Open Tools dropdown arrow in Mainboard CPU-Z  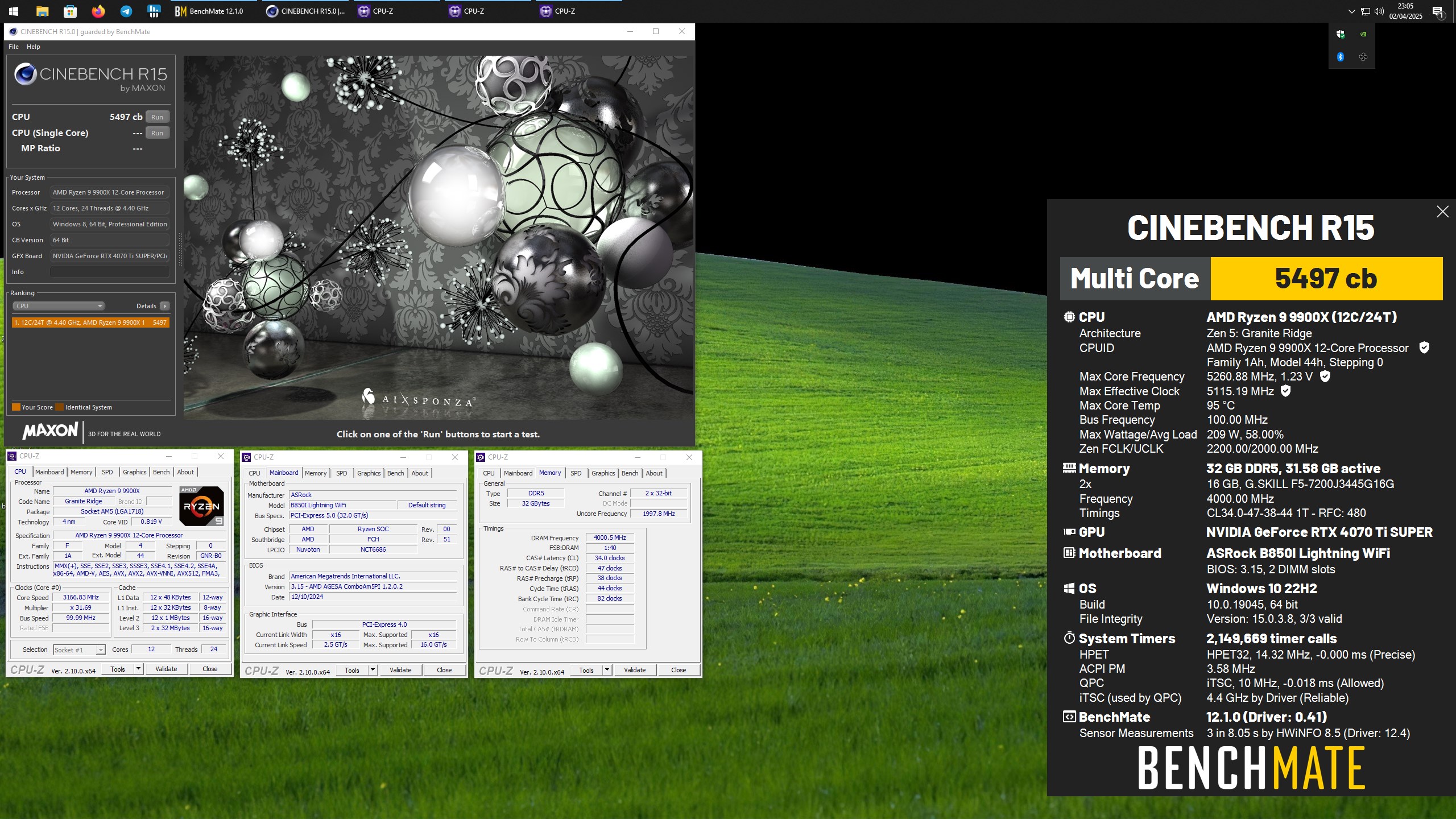pos(373,670)
